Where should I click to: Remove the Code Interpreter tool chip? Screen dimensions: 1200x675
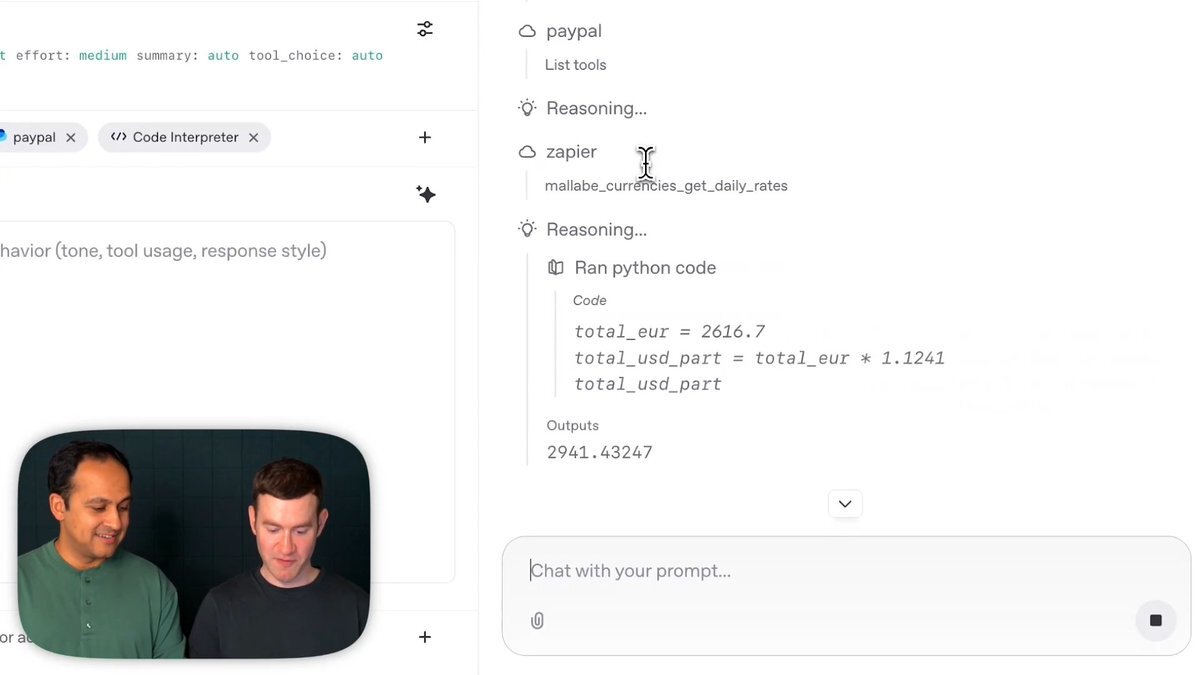point(254,138)
